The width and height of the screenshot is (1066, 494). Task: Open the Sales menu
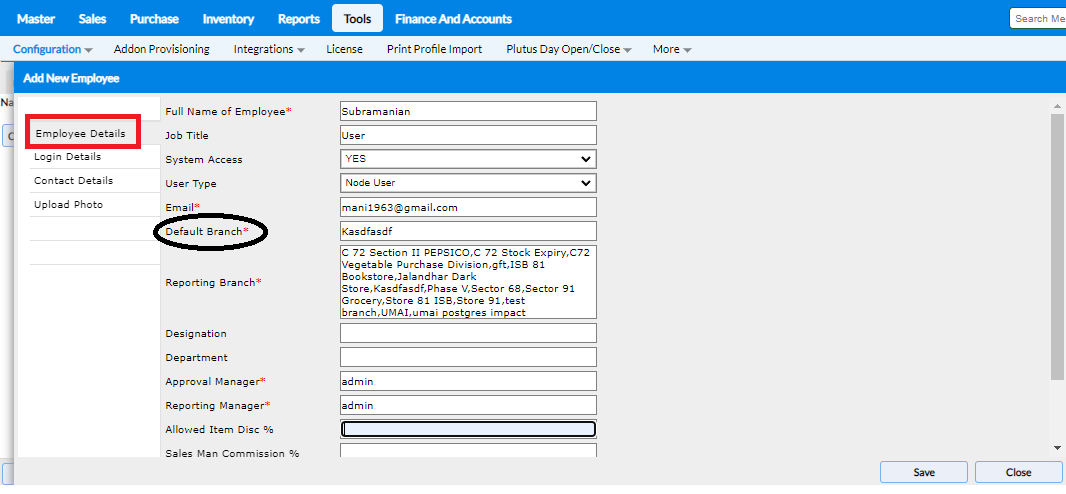[x=92, y=19]
